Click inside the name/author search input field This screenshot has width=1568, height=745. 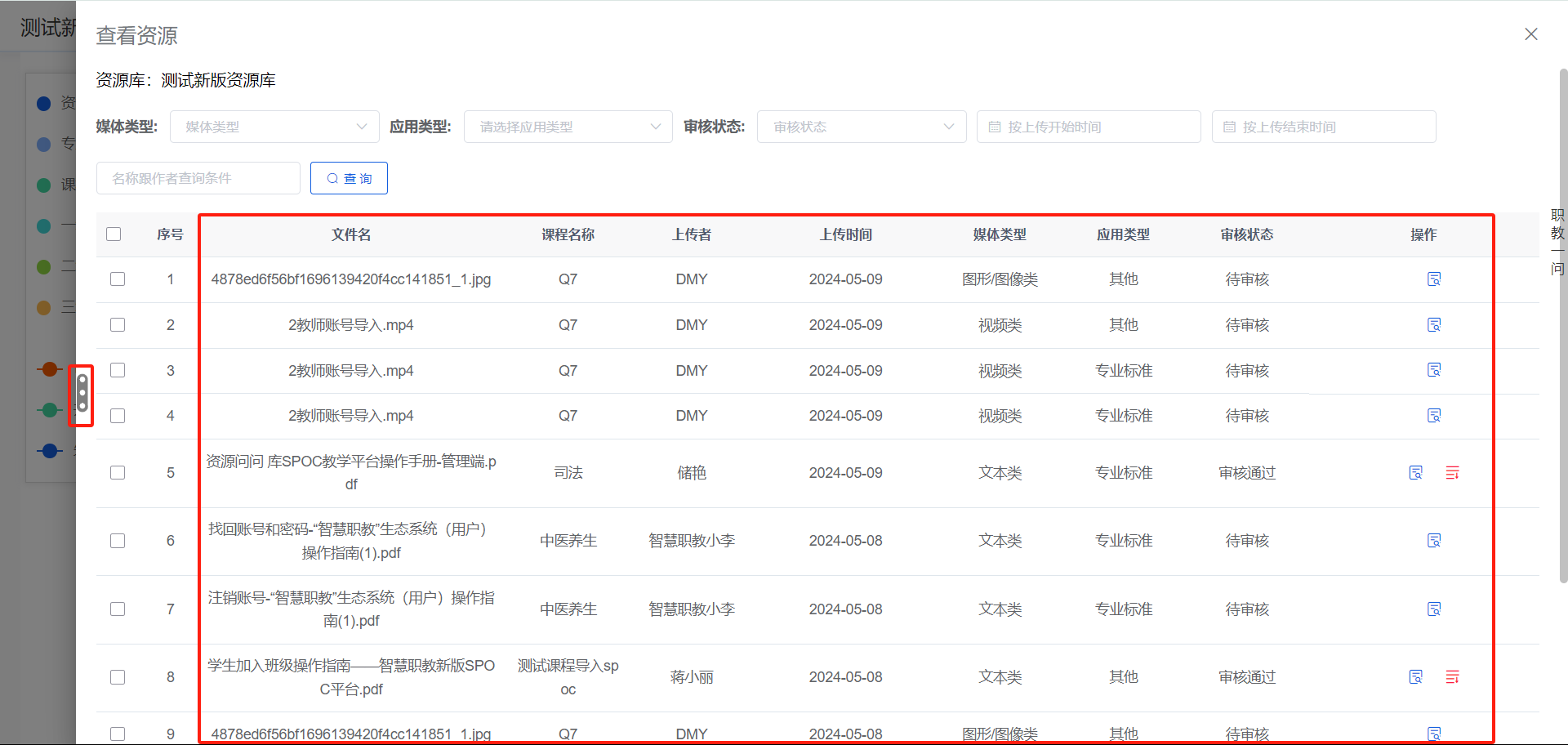coord(198,178)
